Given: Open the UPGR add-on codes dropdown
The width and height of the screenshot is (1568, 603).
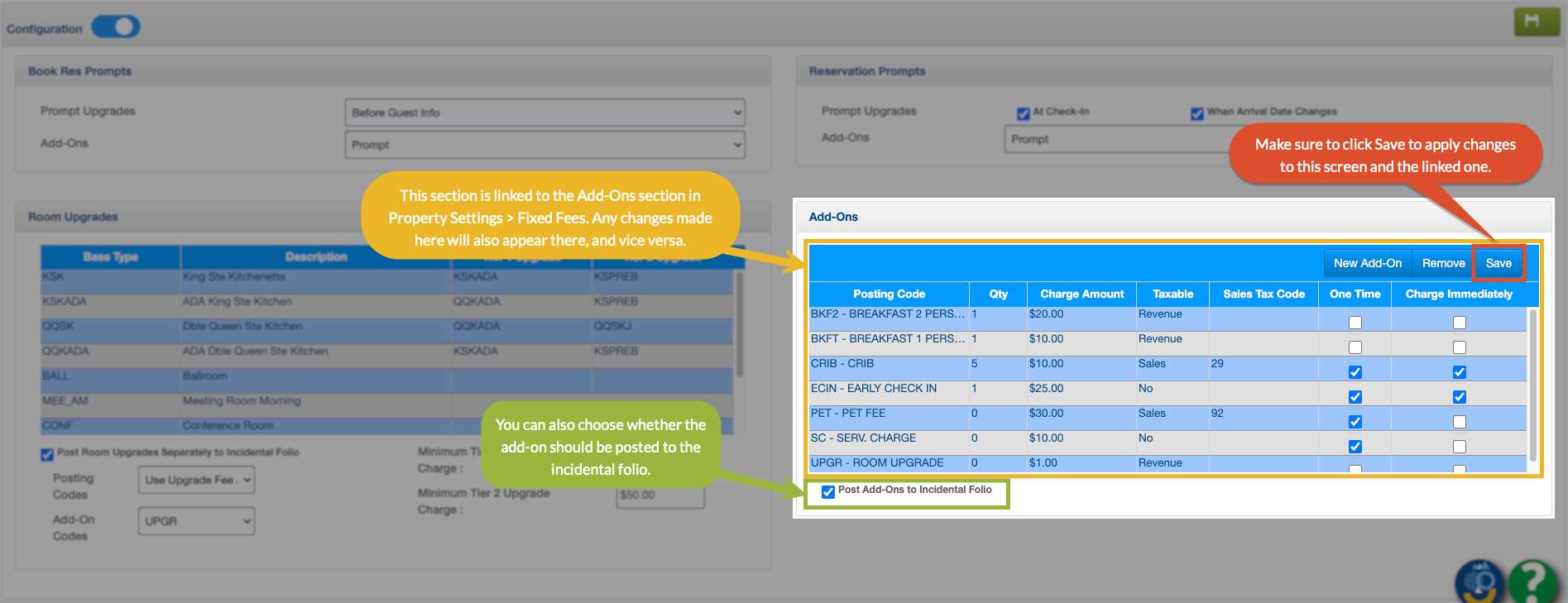Looking at the screenshot, I should click(196, 521).
